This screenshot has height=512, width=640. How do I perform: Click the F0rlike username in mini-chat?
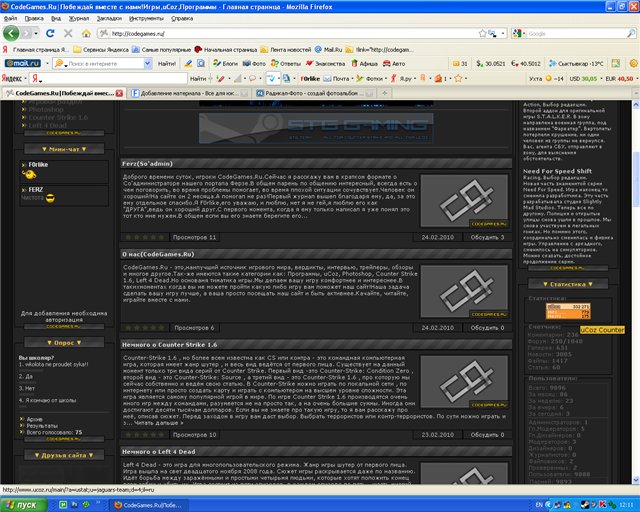coord(38,165)
